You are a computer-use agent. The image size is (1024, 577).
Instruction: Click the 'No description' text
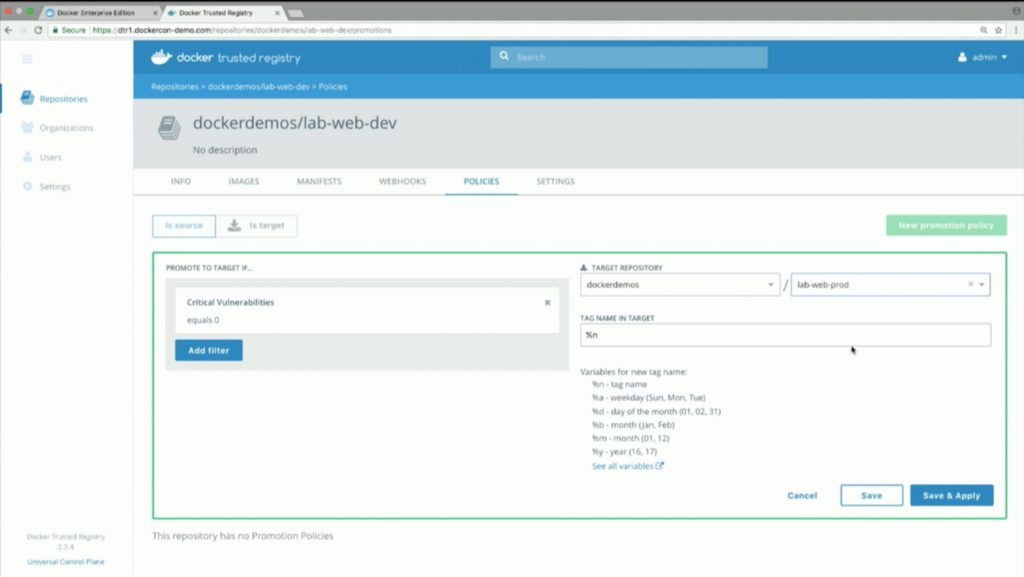[x=225, y=149]
